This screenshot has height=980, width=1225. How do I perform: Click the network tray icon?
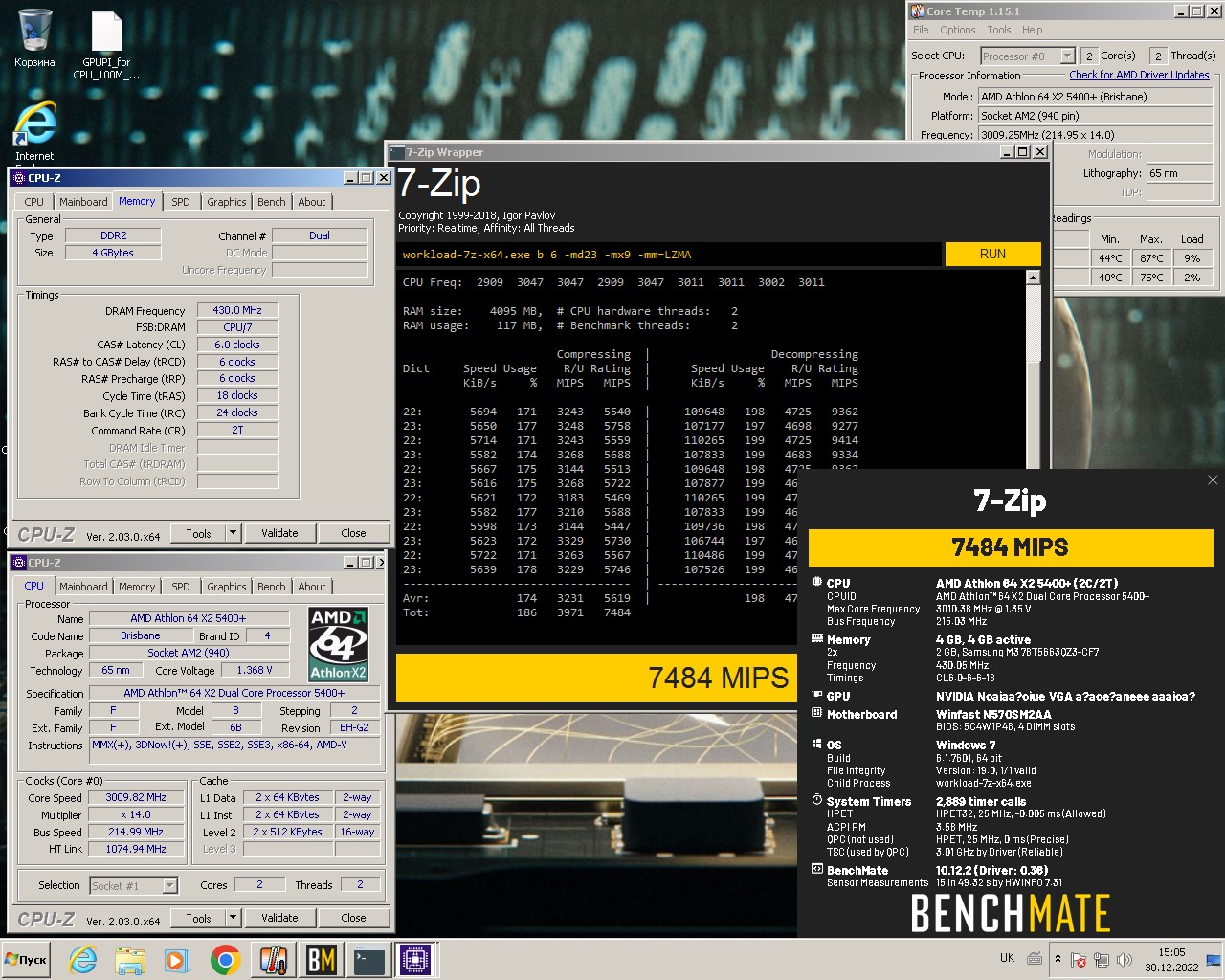coord(1102,959)
